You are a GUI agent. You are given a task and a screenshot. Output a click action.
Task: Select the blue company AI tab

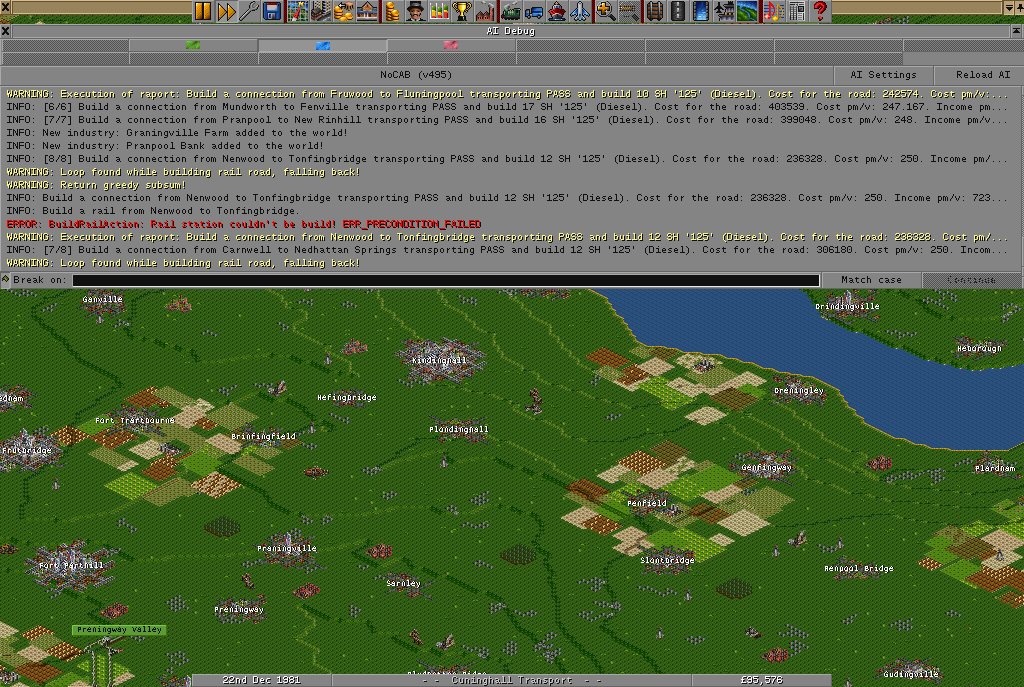point(323,46)
